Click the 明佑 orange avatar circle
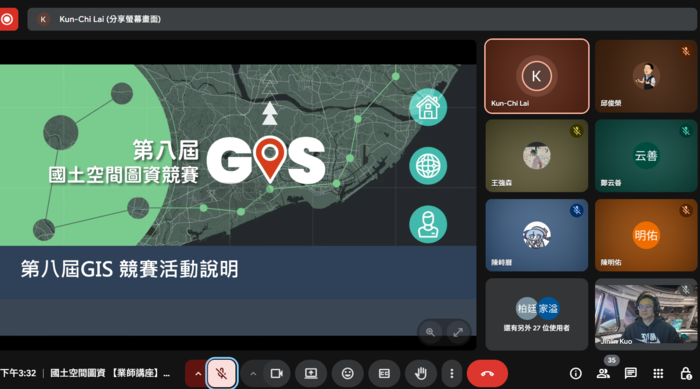Screen dimensions: 700x389 tap(646, 235)
